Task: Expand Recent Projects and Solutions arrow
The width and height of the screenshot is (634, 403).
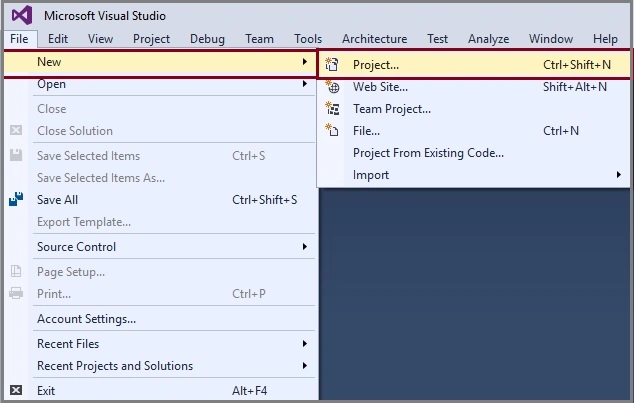Action: pyautogui.click(x=304, y=365)
